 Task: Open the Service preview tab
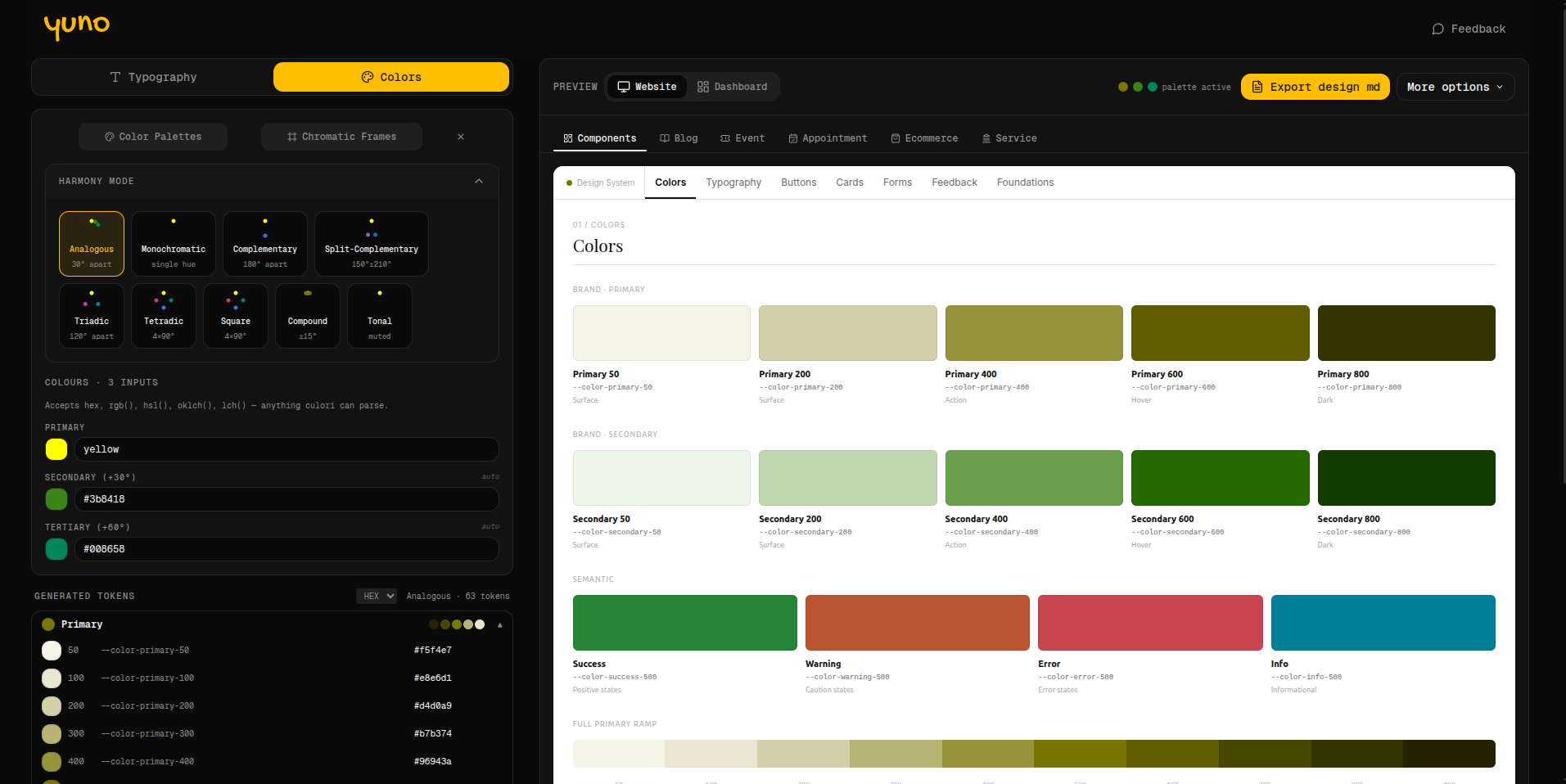coord(1009,138)
